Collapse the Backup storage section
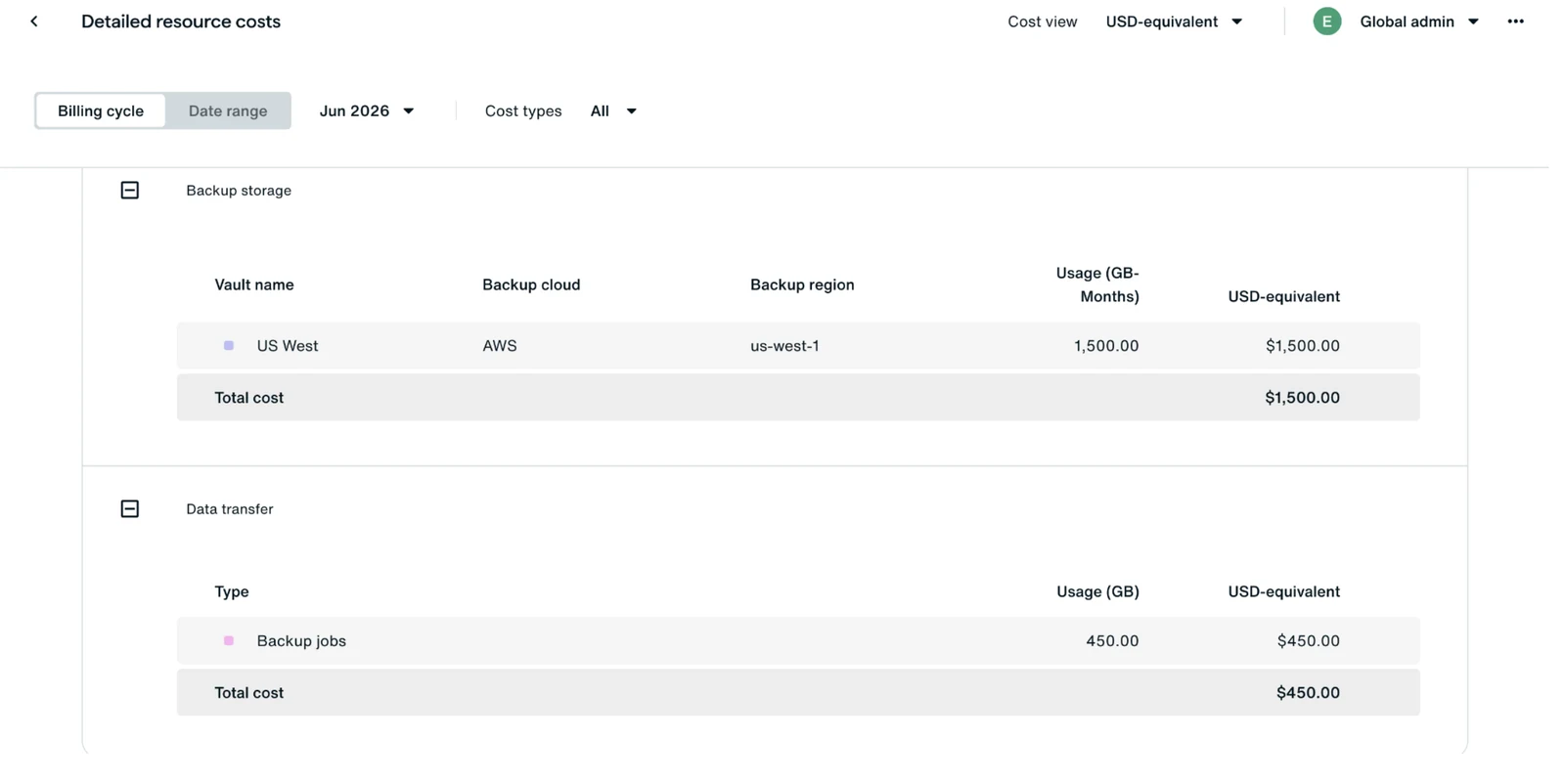The height and width of the screenshot is (784, 1565). [x=130, y=191]
